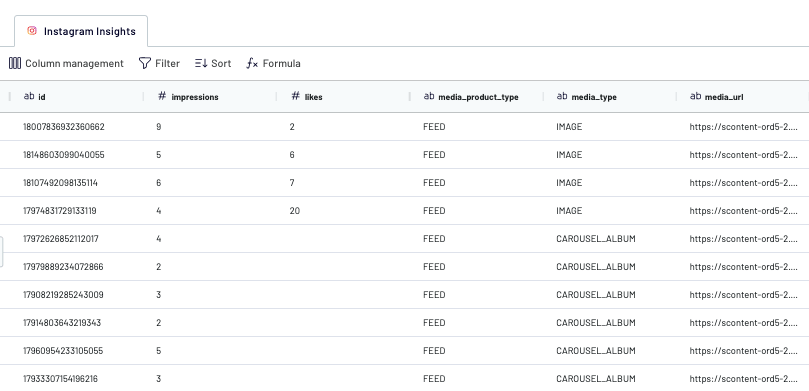This screenshot has width=809, height=391.
Task: Select the impressions column header
Action: (x=209, y=96)
